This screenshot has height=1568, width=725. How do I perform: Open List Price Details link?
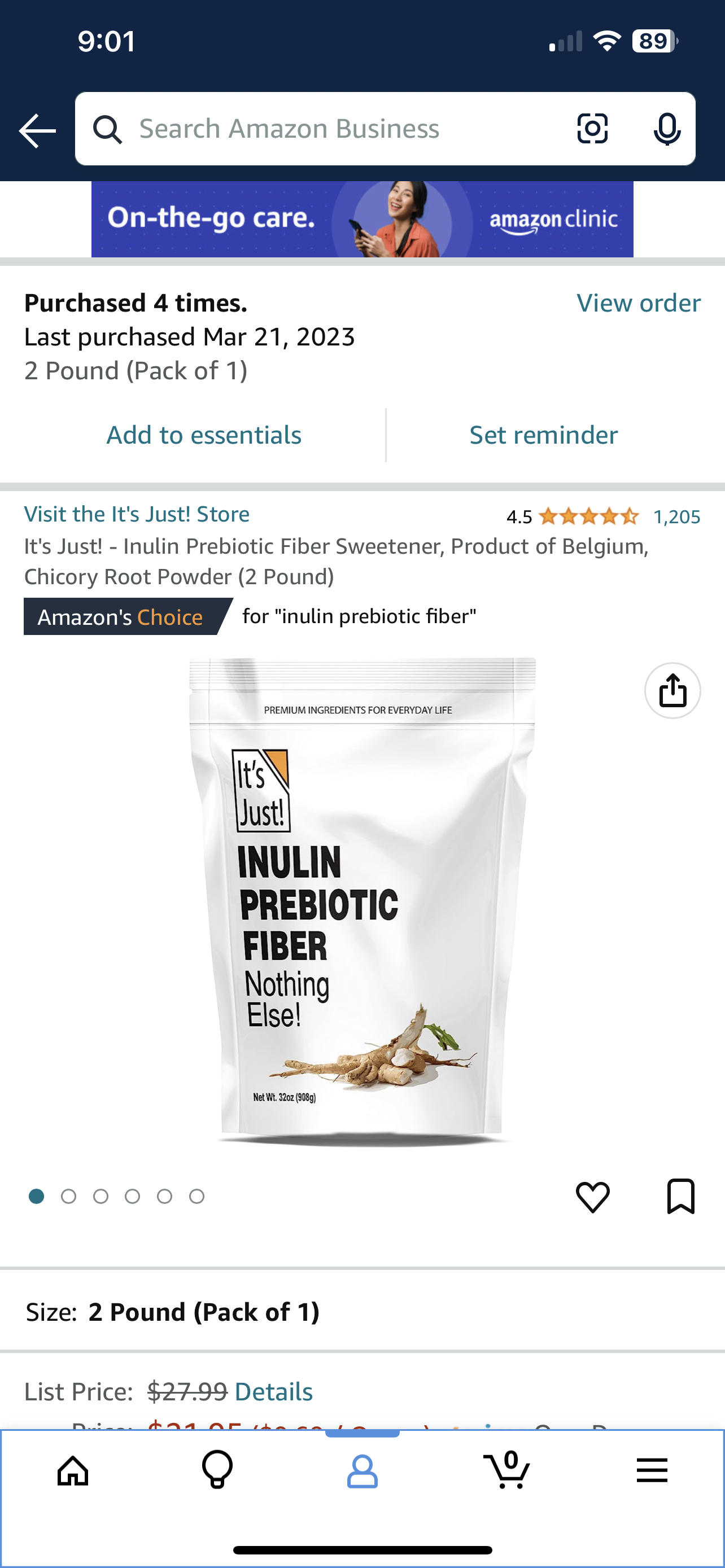[273, 1391]
